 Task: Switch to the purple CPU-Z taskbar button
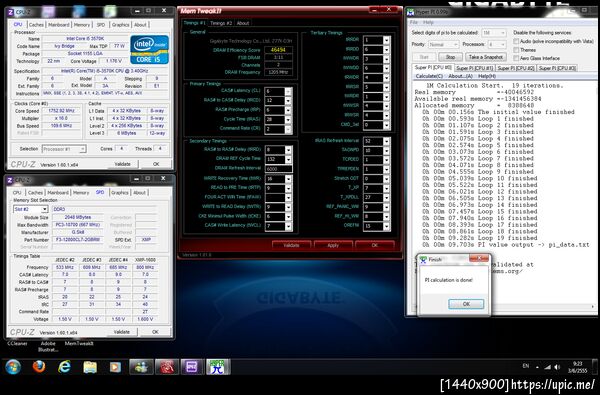pyautogui.click(x=192, y=367)
